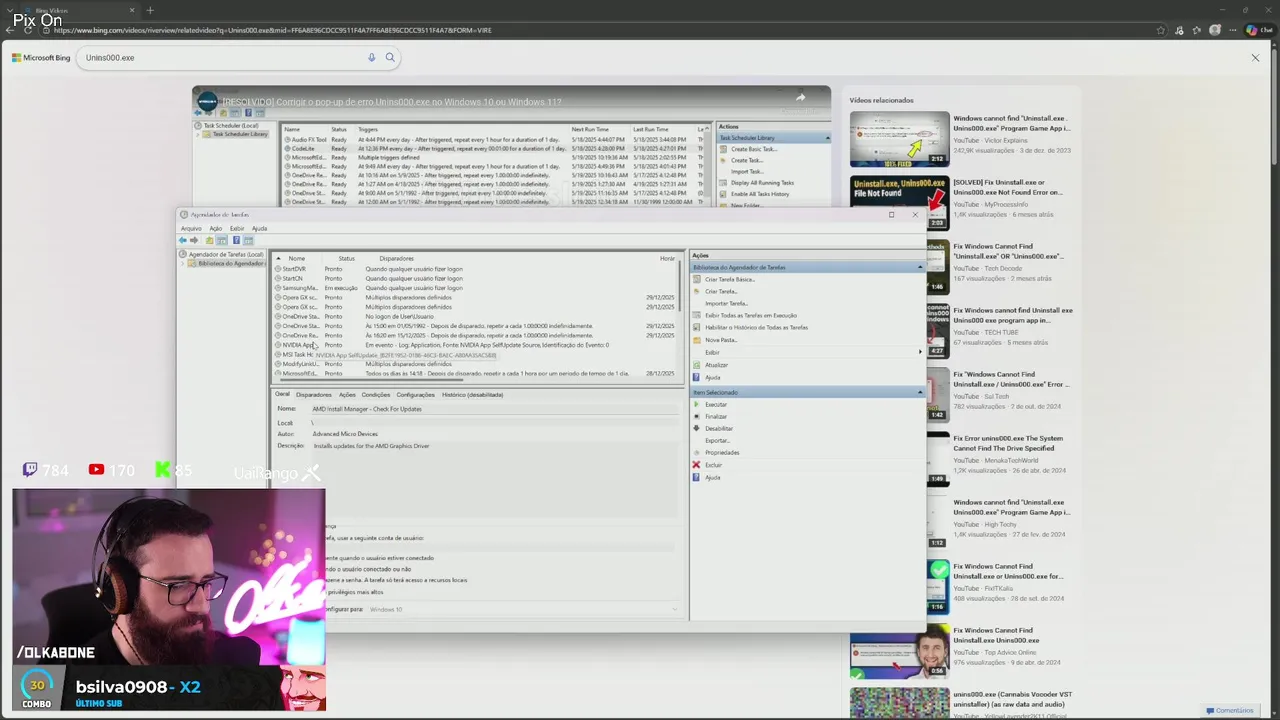Expand the Exibir submenu arrow in Ações

(x=920, y=352)
